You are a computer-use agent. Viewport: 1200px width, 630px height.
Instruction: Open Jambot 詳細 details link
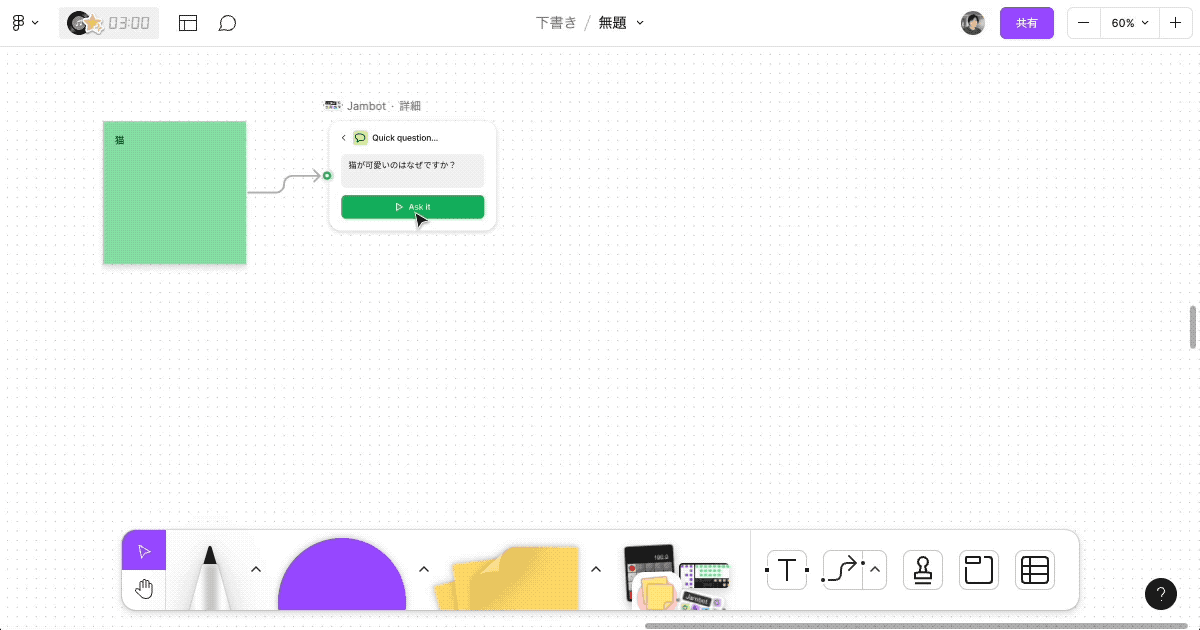point(408,105)
